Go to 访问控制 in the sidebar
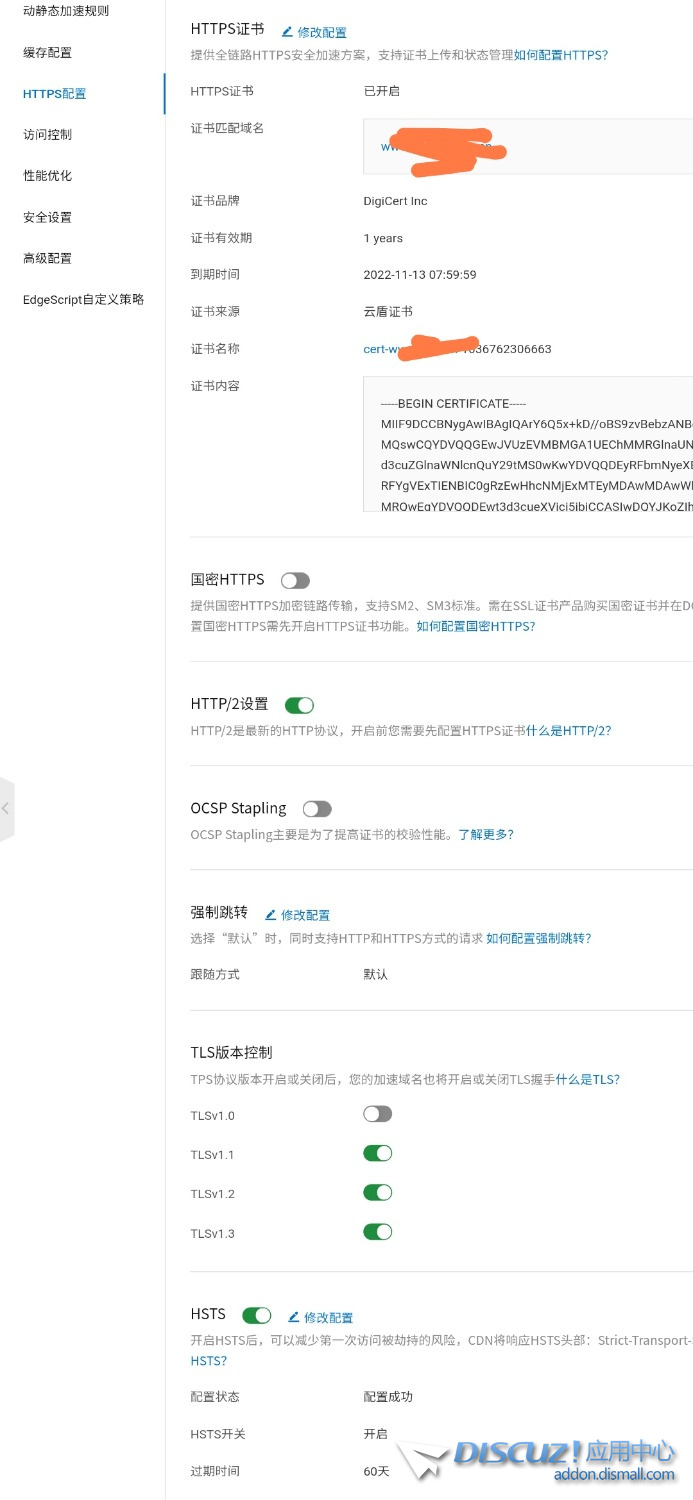Screen dimensions: 693x1500 pyautogui.click(x=48, y=135)
